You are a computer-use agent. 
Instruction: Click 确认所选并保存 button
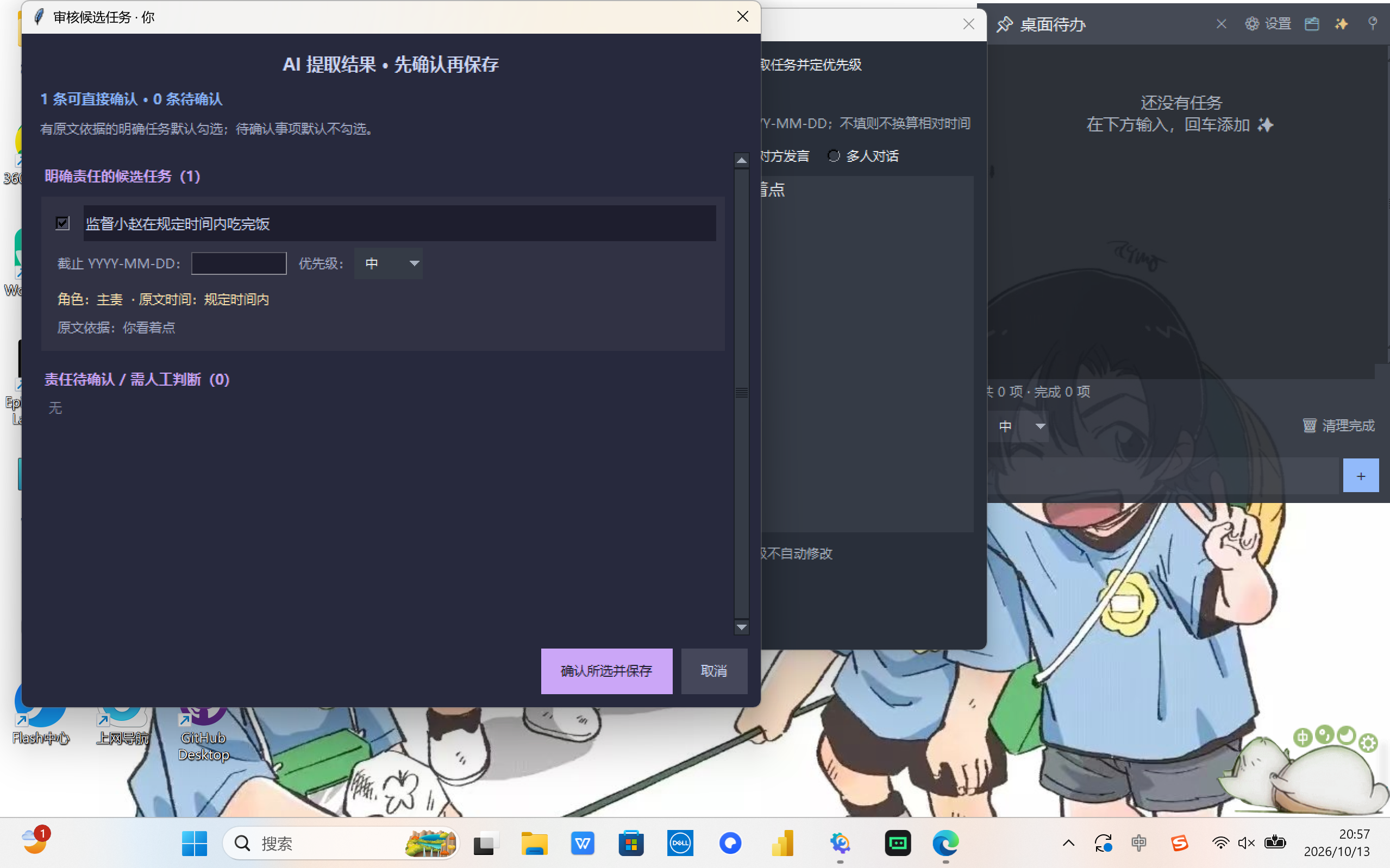coord(606,671)
